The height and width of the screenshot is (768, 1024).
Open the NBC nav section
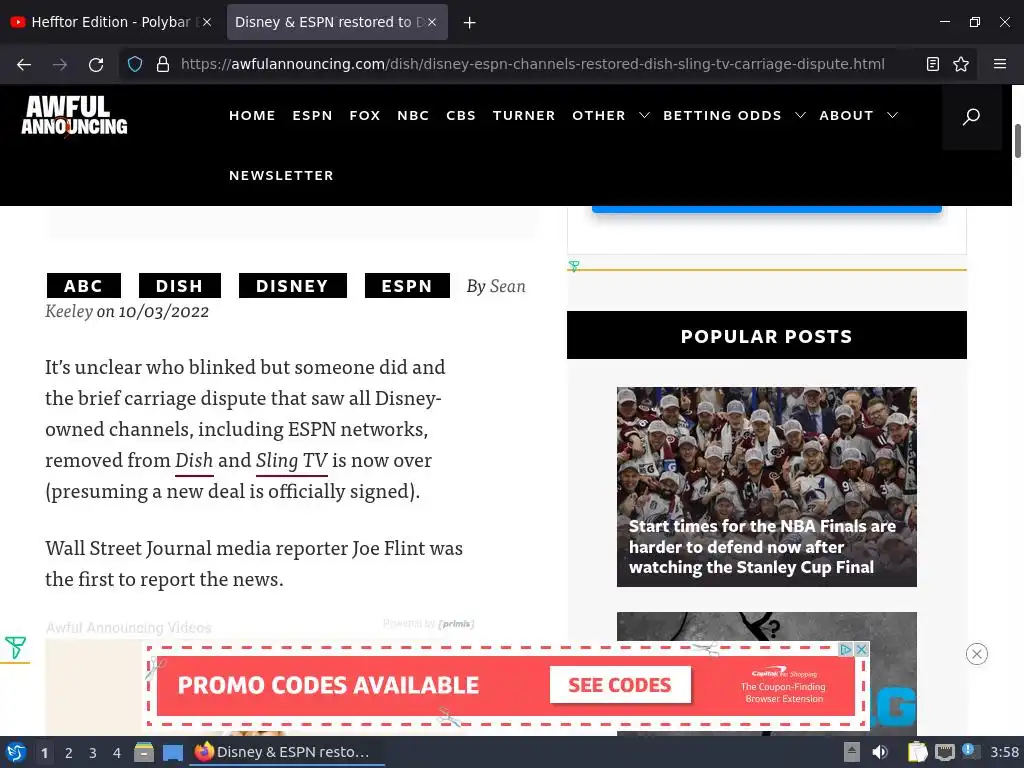pyautogui.click(x=413, y=116)
